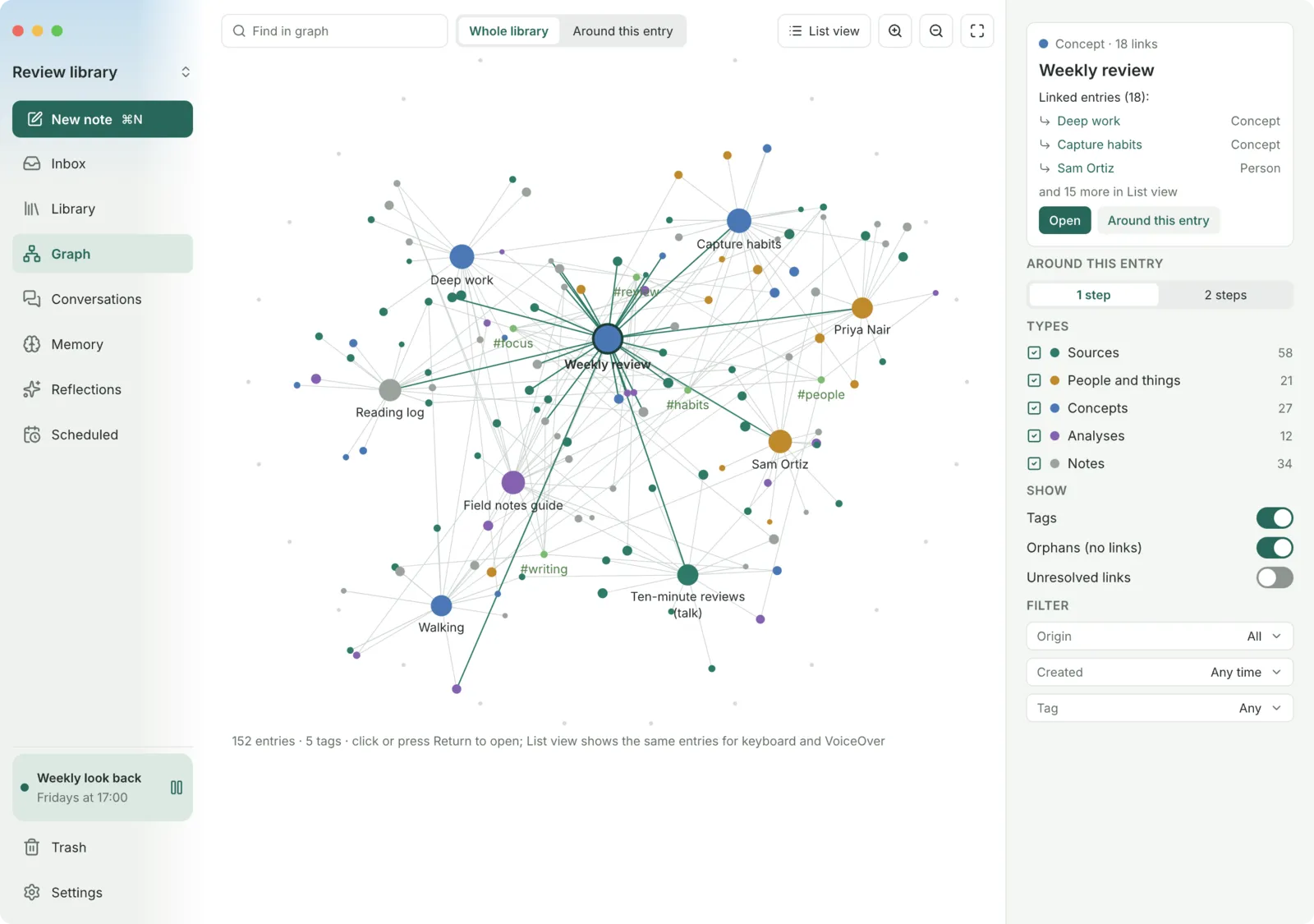
Task: Open Conversations in the sidebar
Action: click(x=103, y=299)
